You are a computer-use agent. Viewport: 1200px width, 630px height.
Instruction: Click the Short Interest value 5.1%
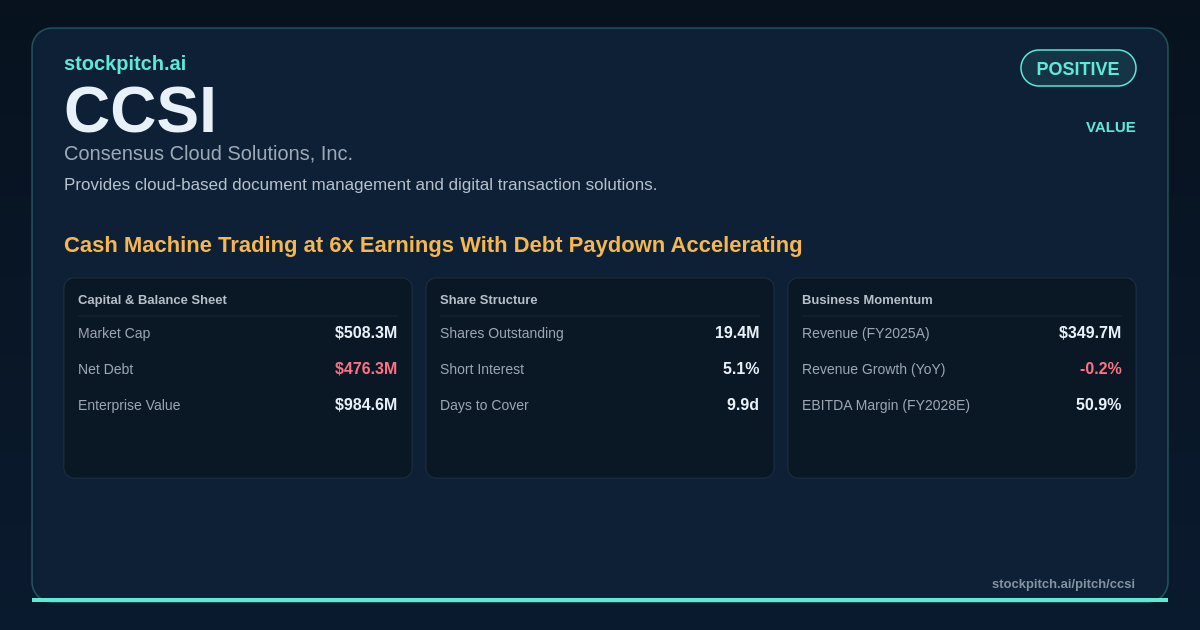click(x=741, y=369)
